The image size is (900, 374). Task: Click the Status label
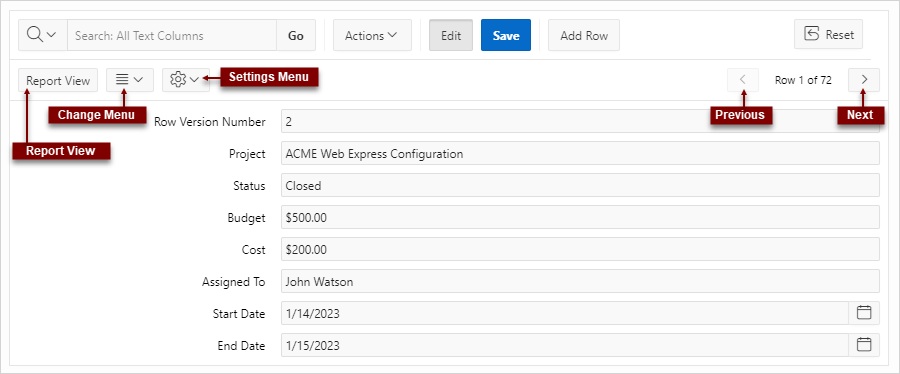(x=249, y=186)
